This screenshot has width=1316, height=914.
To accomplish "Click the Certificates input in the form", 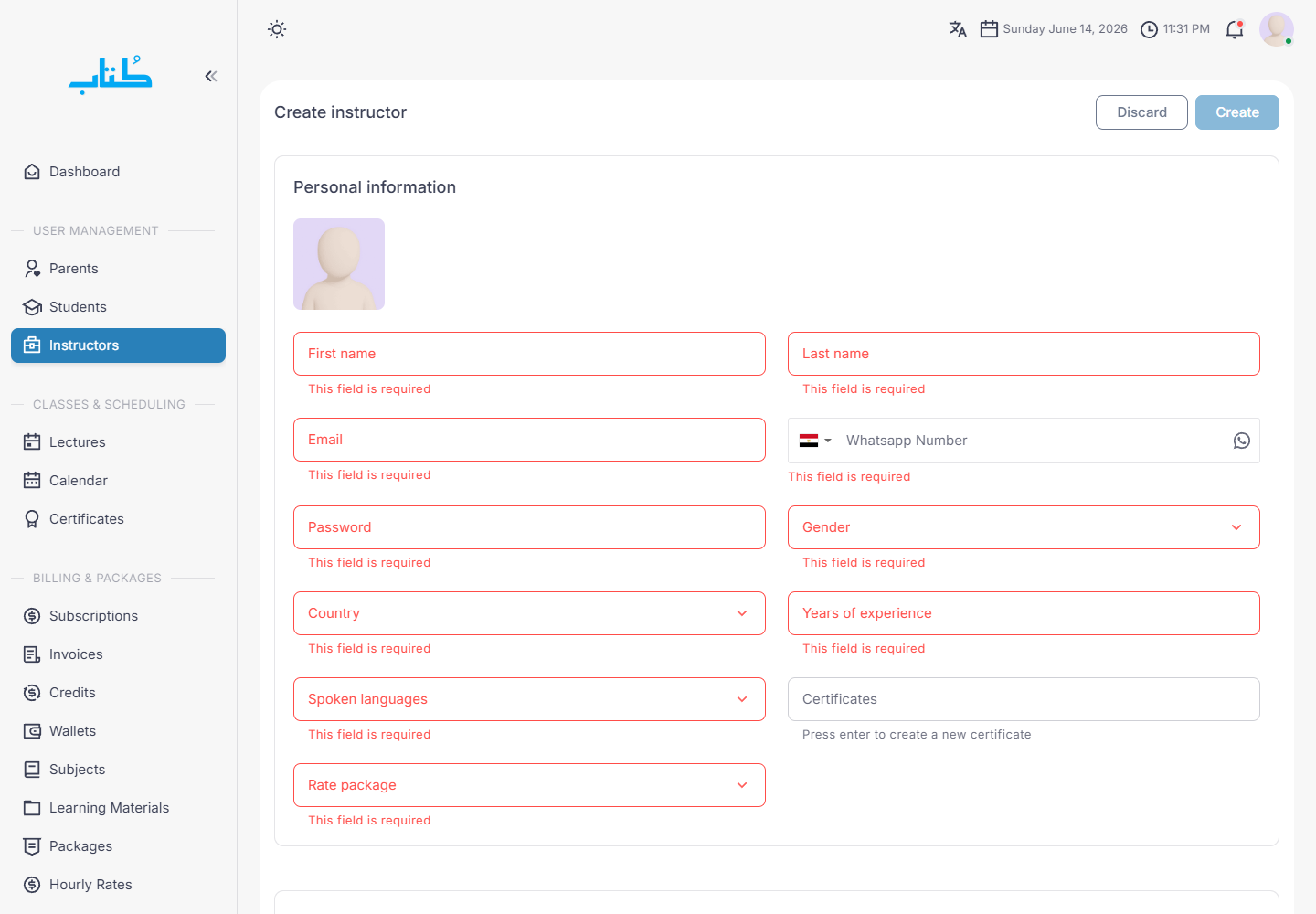I will coord(1024,699).
